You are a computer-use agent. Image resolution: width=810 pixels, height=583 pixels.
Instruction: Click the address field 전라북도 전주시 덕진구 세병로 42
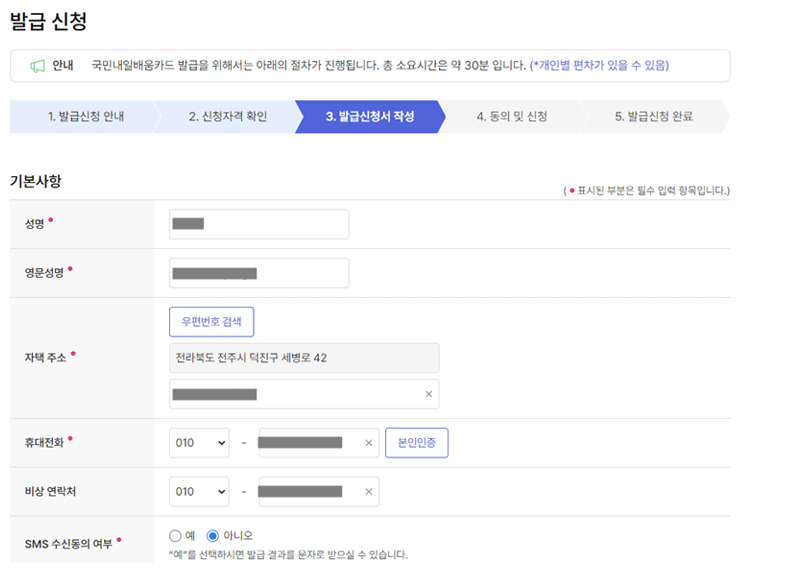[304, 358]
